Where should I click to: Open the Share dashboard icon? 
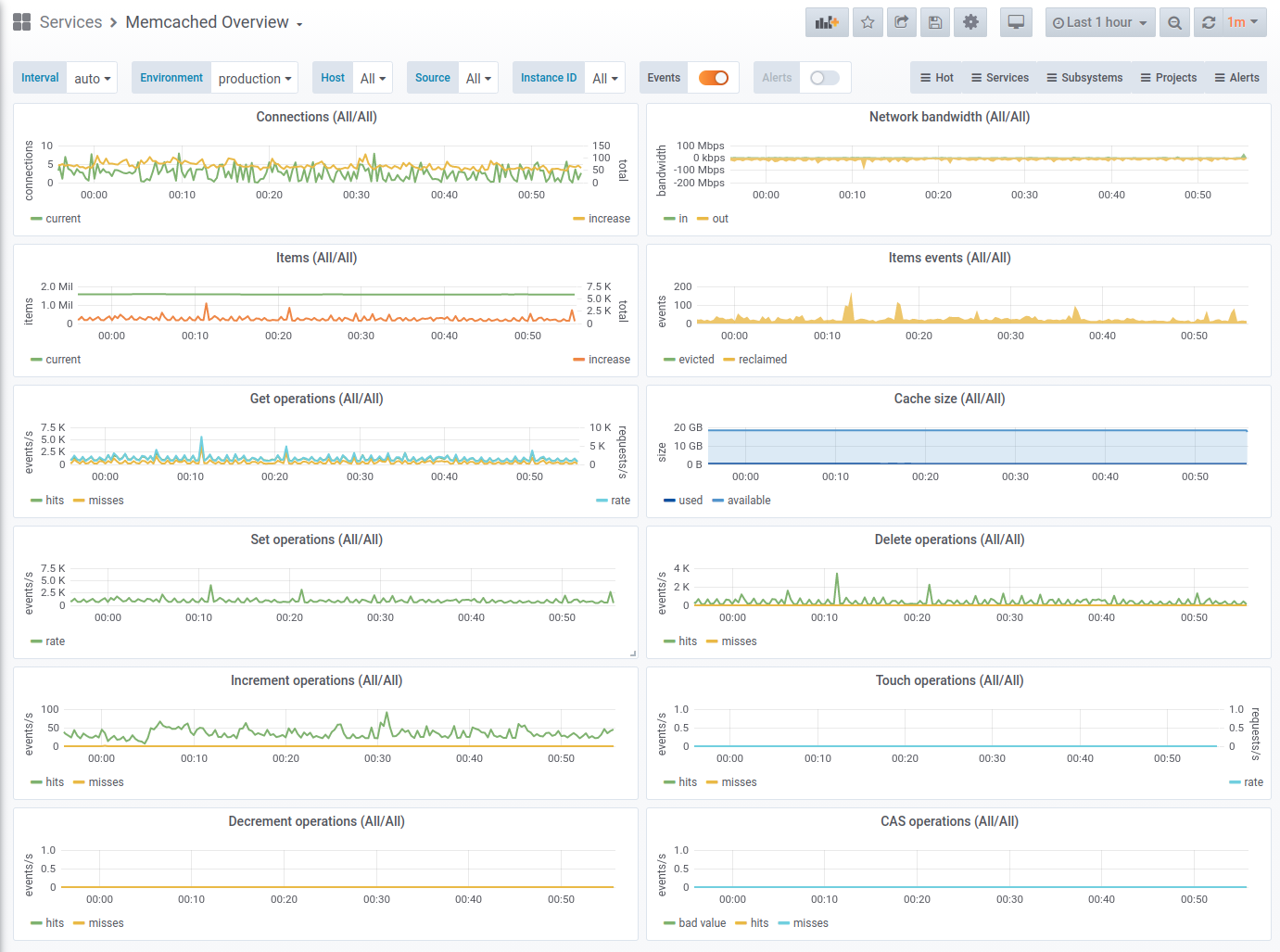[901, 22]
